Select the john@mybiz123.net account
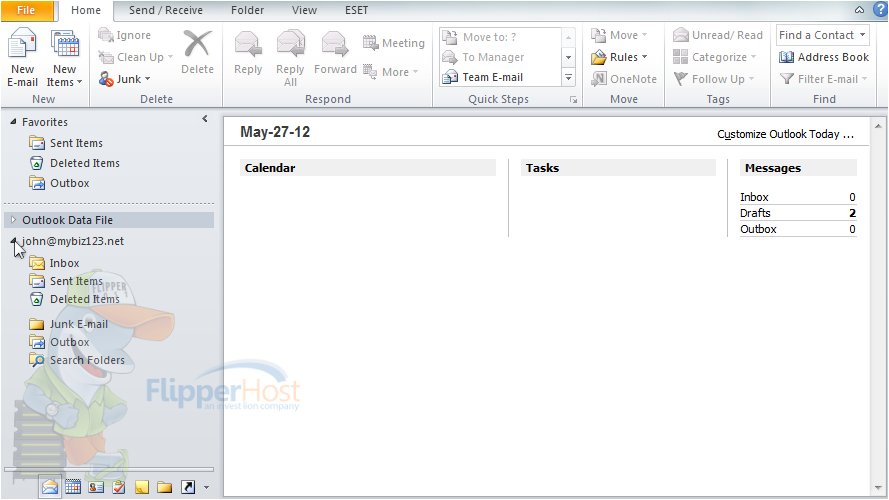Viewport: 889px width, 500px height. point(73,241)
